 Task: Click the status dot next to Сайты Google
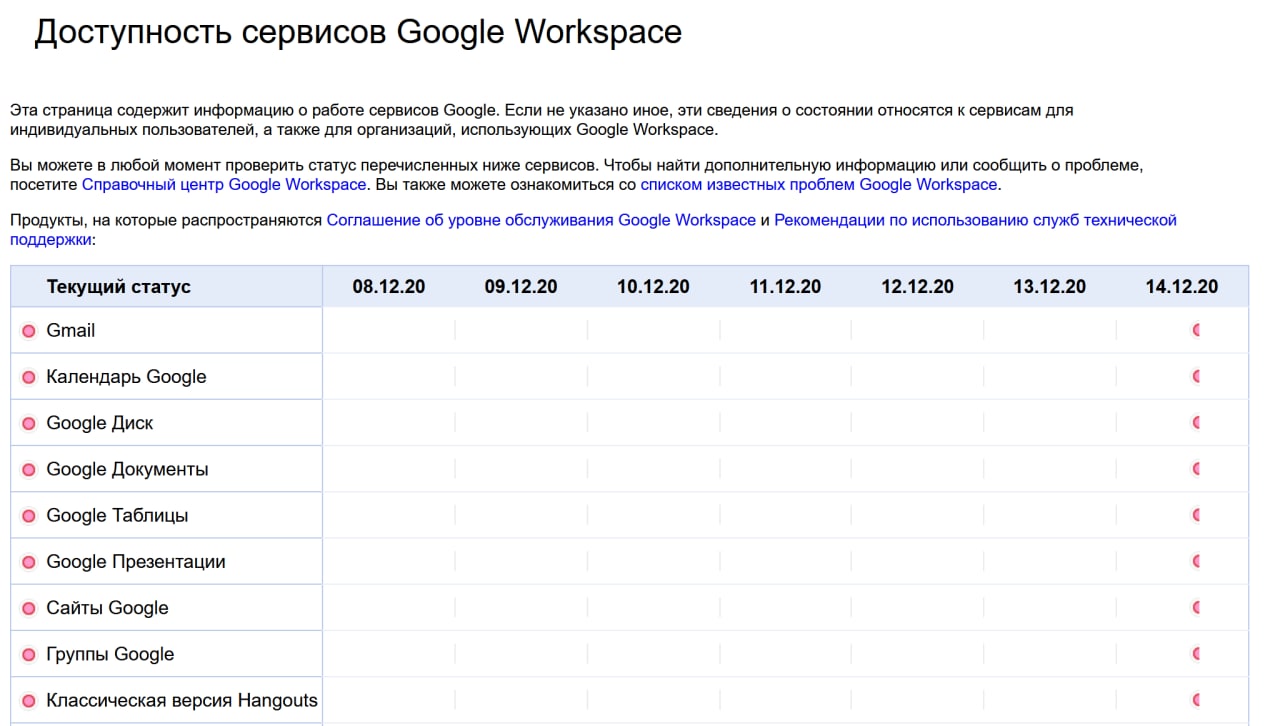(x=29, y=608)
